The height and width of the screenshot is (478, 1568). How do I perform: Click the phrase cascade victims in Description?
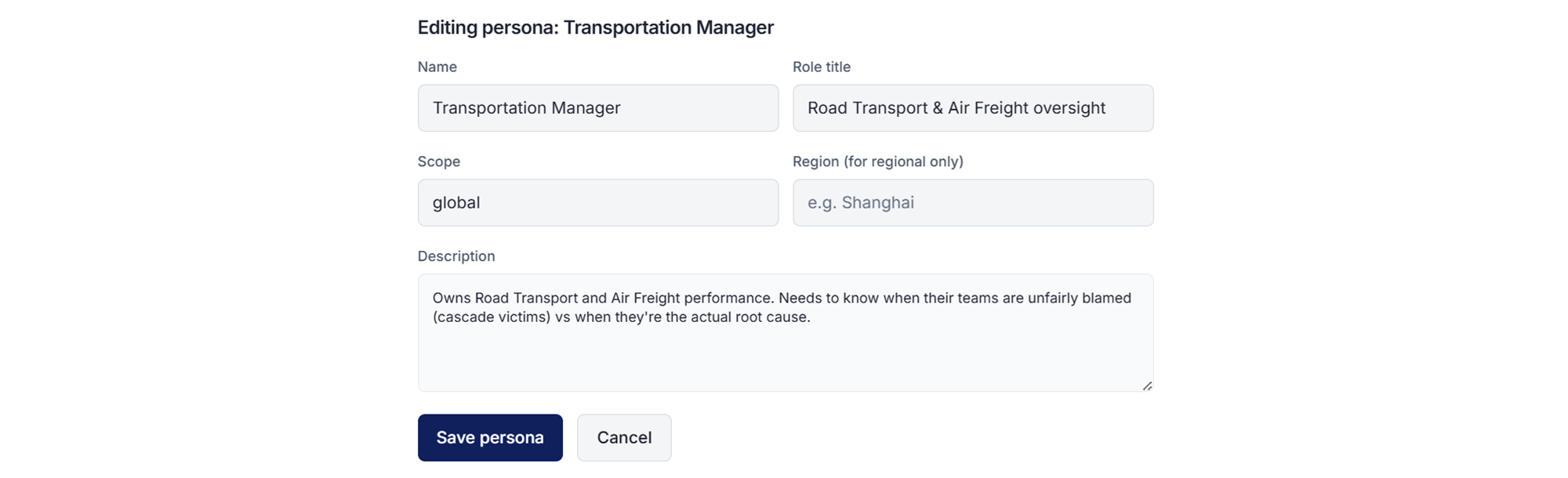(492, 317)
